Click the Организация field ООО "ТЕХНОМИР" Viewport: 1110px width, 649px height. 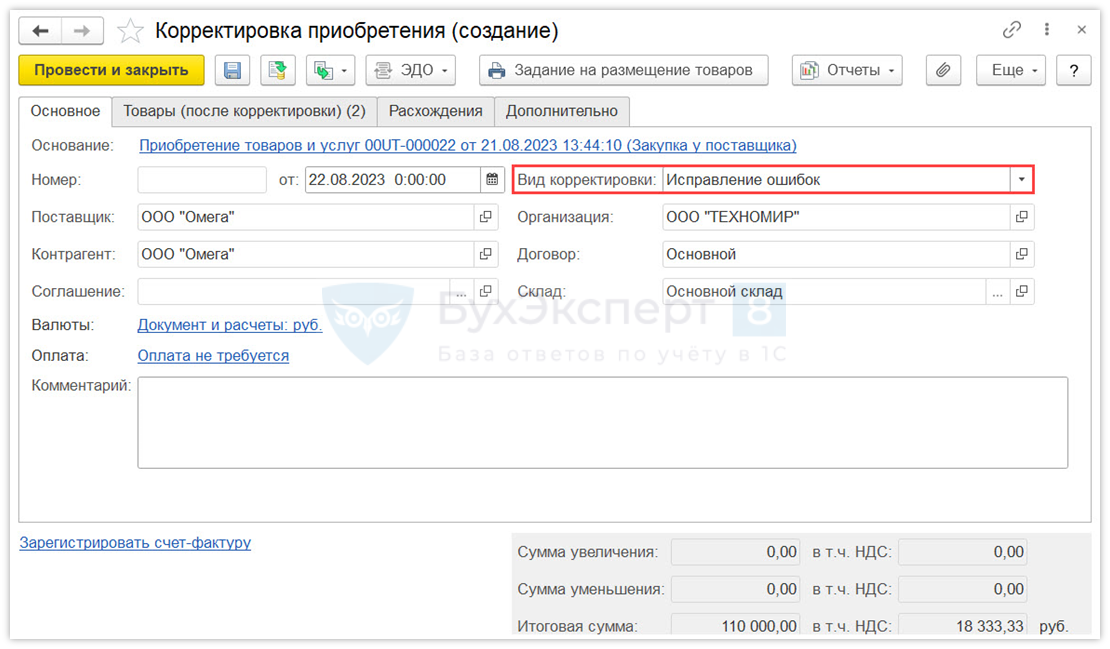[836, 217]
